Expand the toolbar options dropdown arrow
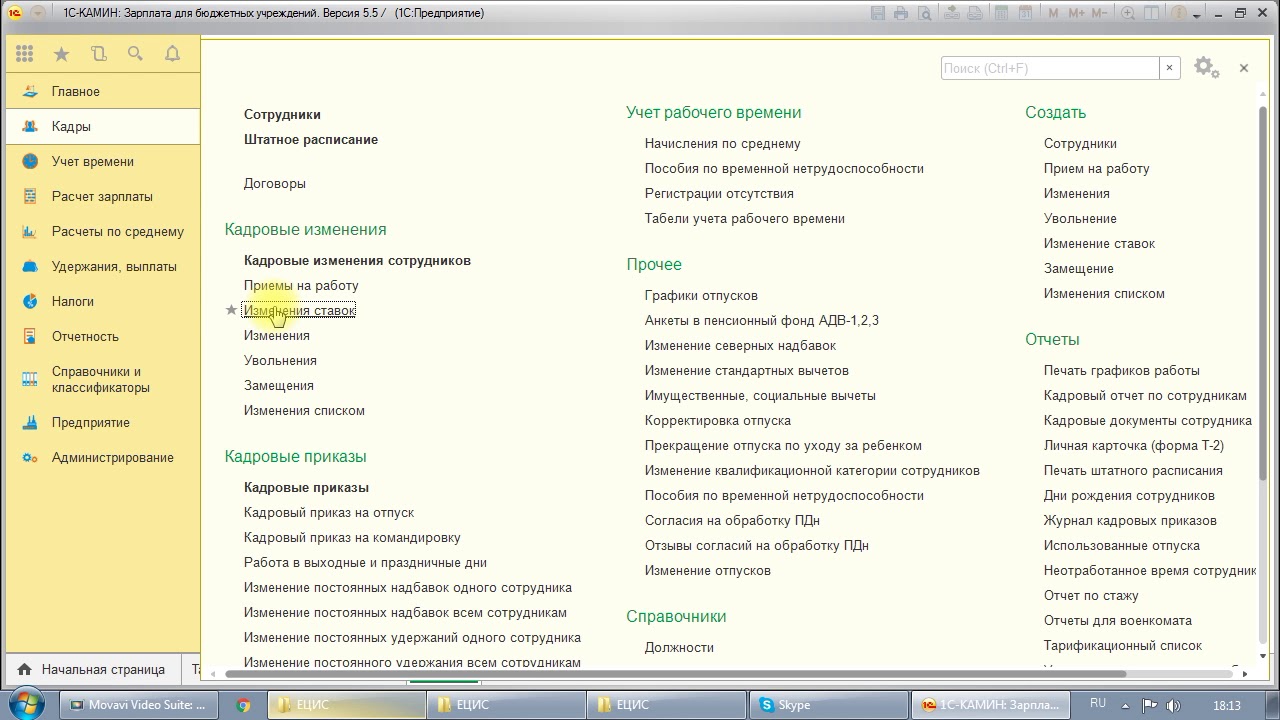 click(1197, 14)
